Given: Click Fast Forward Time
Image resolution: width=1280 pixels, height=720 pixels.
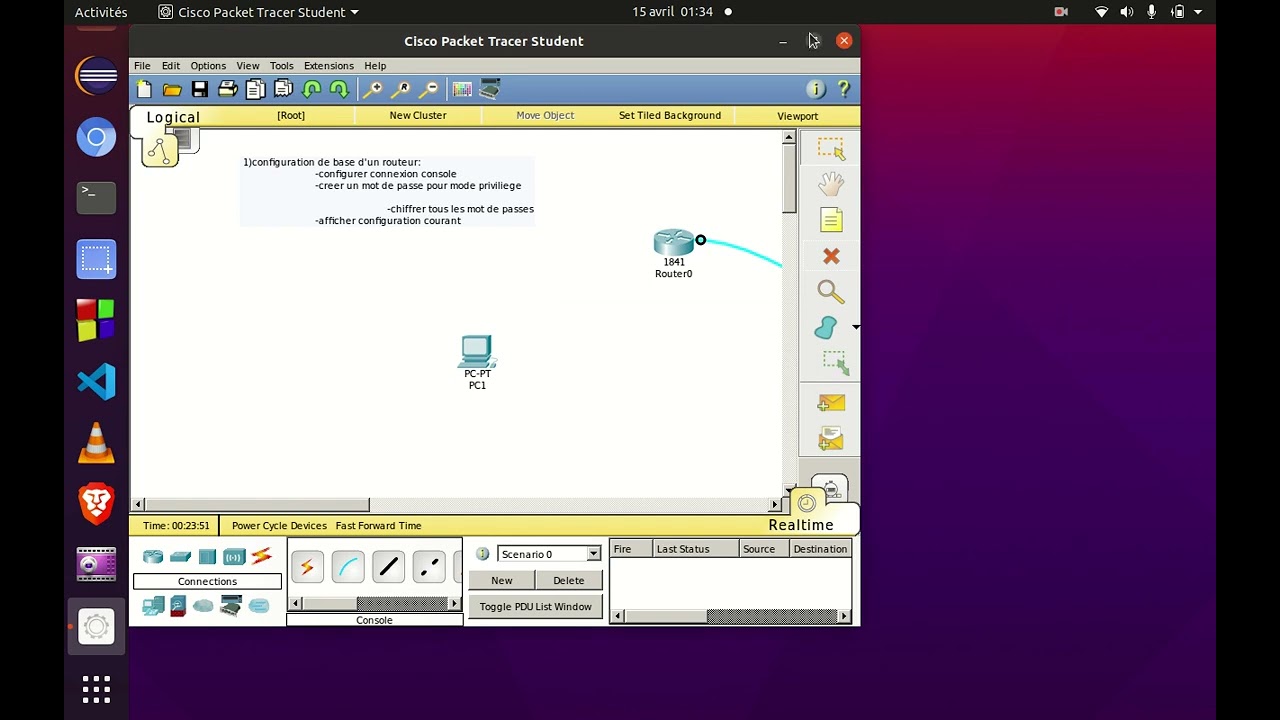Looking at the screenshot, I should tap(379, 526).
